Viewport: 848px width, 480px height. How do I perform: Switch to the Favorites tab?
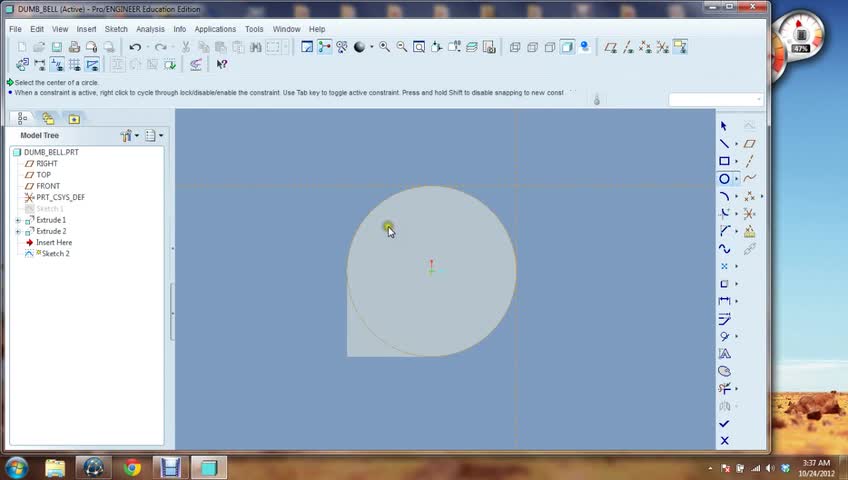(x=74, y=118)
